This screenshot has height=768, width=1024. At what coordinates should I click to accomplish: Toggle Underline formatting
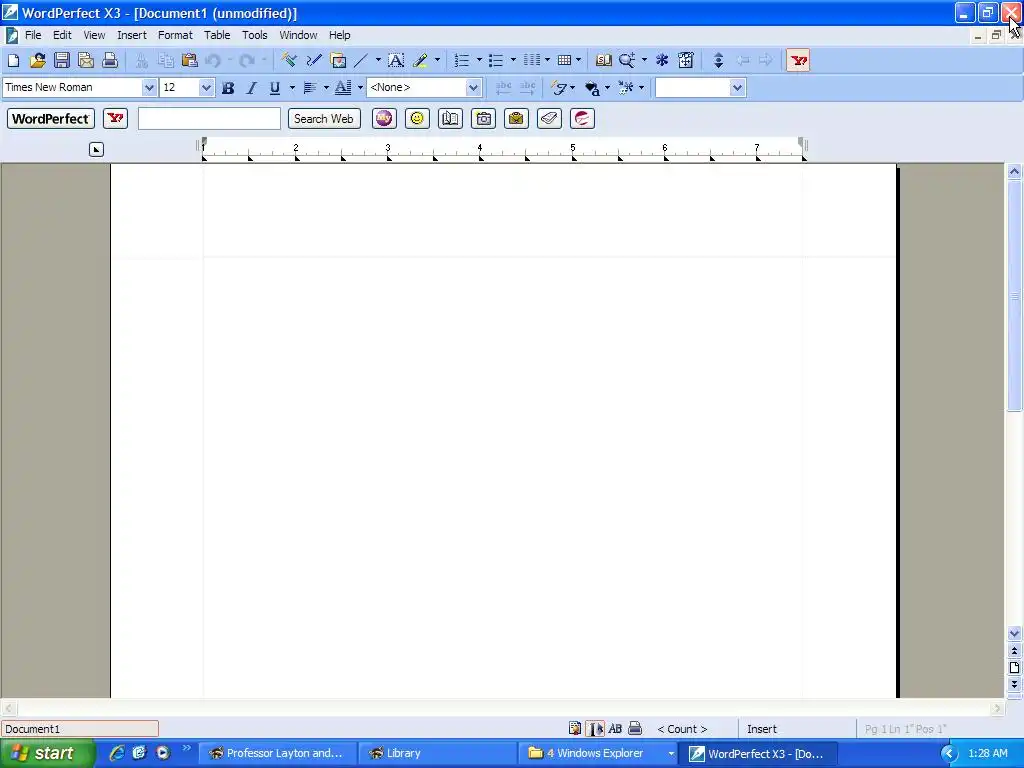[275, 88]
